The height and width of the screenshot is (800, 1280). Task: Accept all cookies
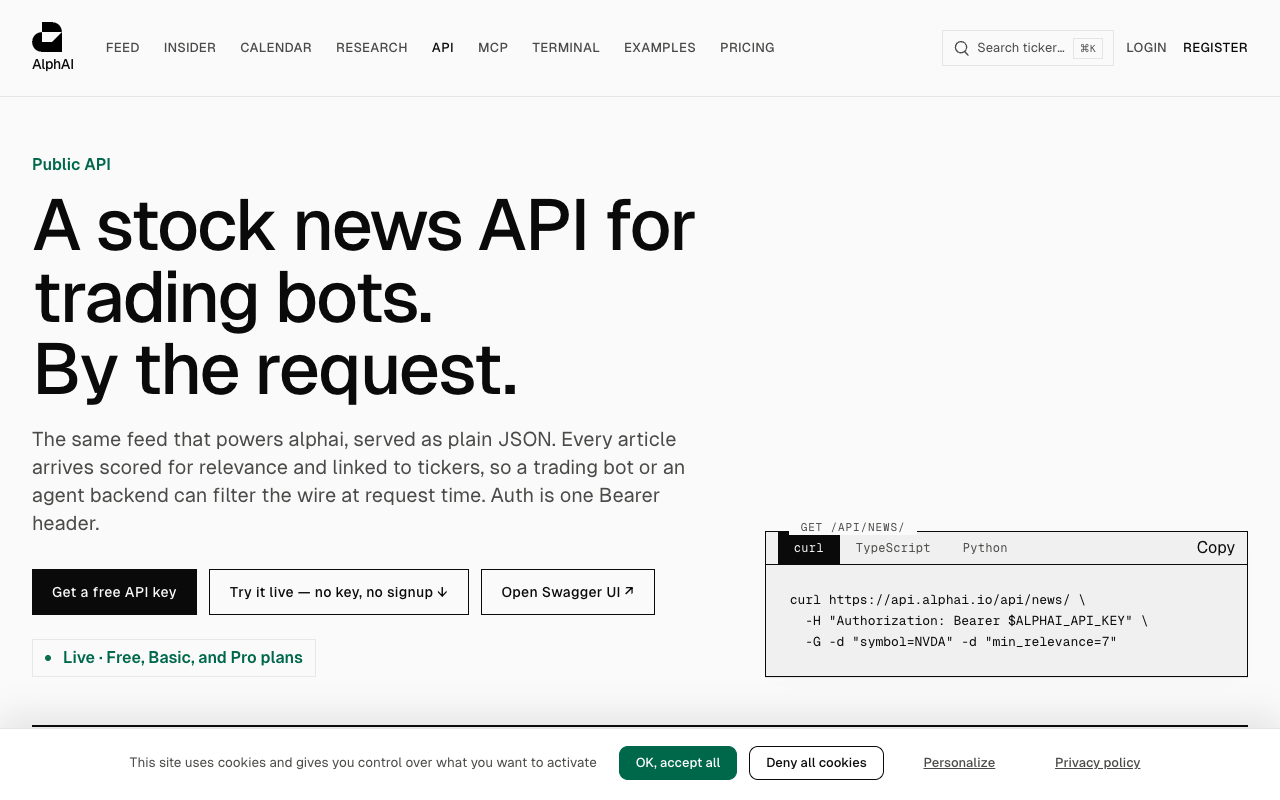678,763
